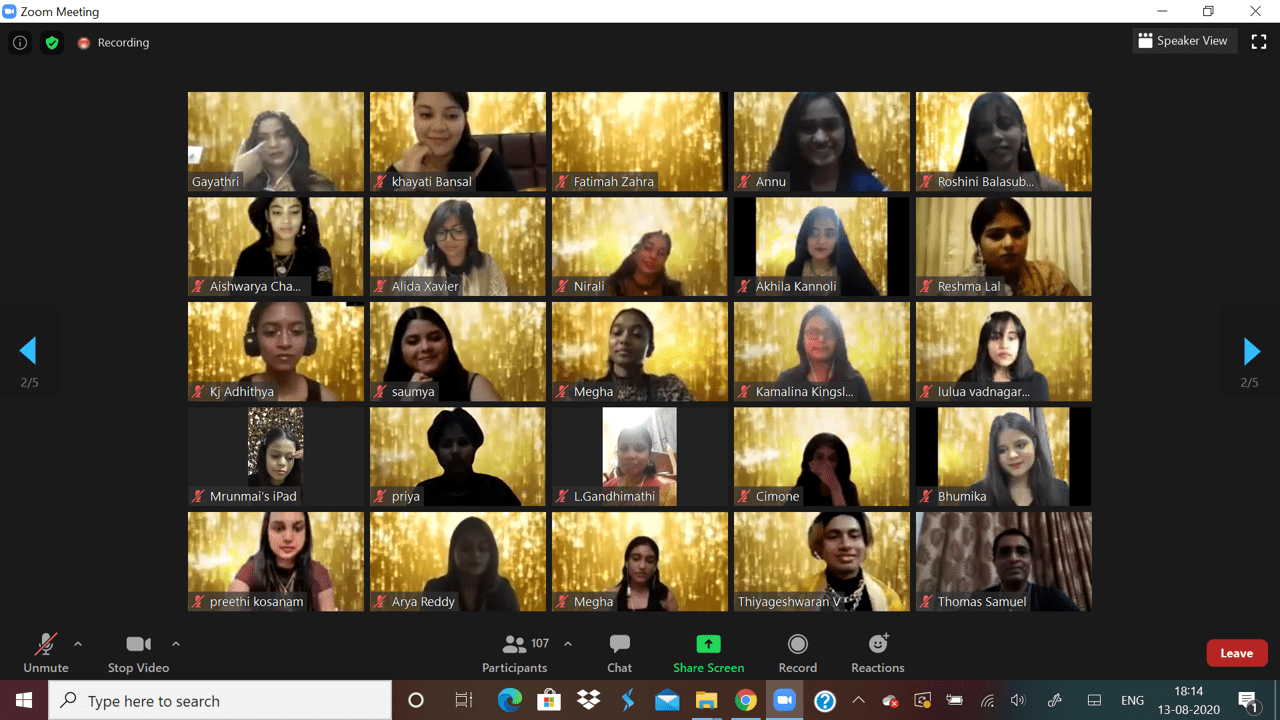Open the Reactions menu
Screen dimensions: 1280x720
pyautogui.click(x=877, y=653)
